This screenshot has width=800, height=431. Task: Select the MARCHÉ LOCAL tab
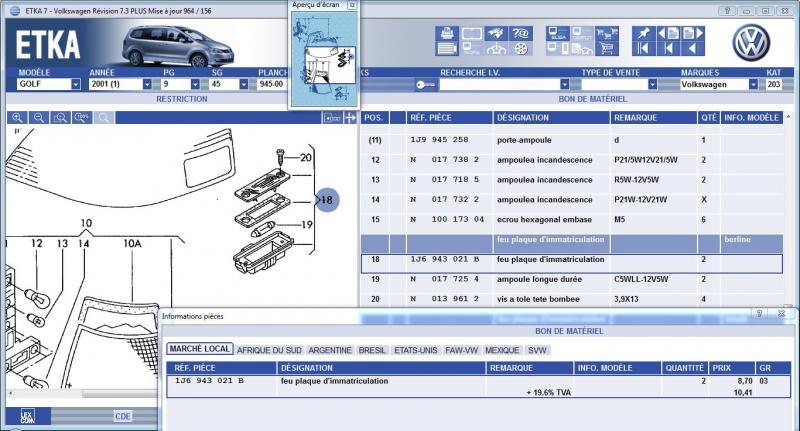(x=199, y=349)
